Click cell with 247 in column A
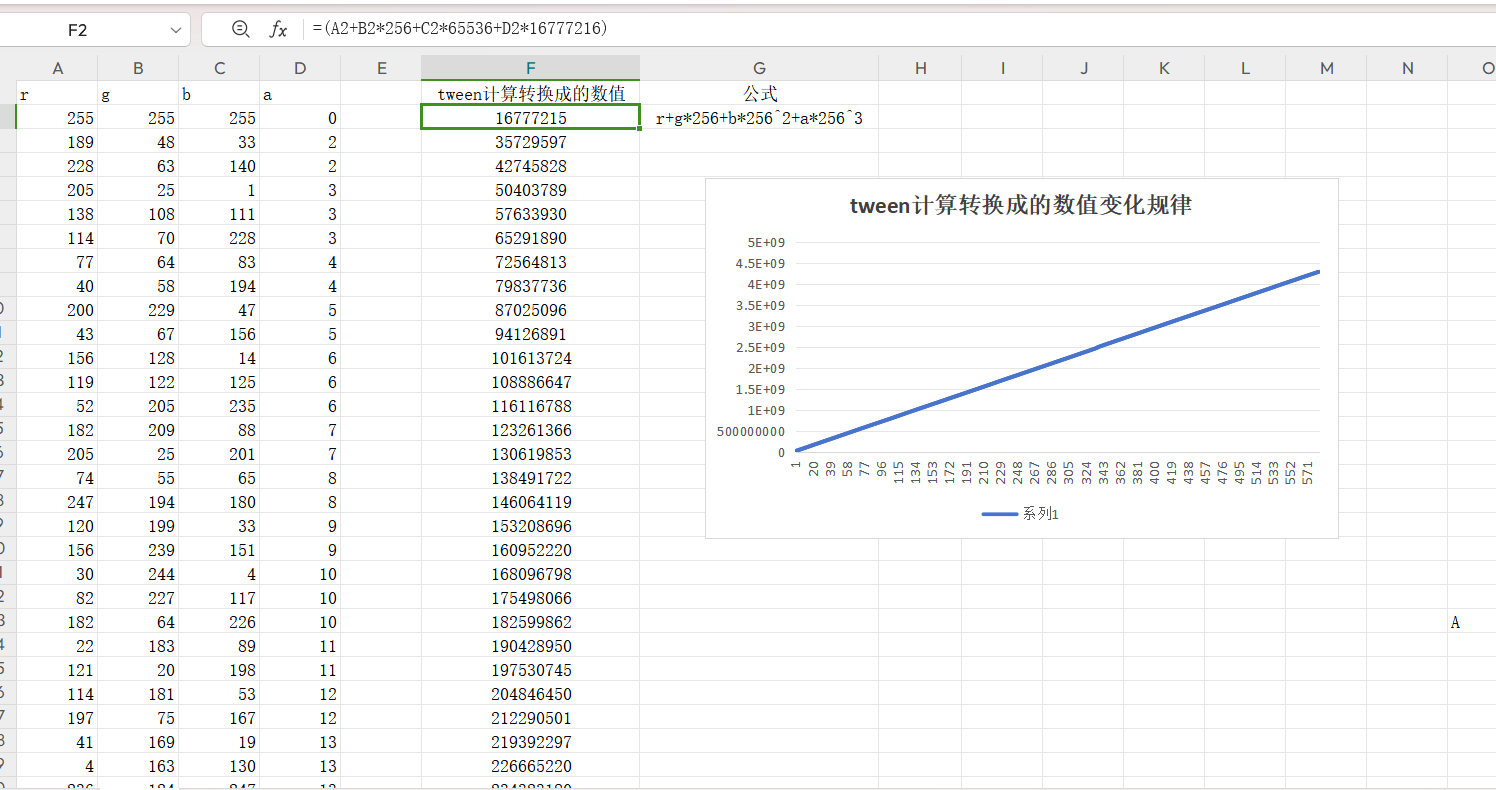The height and width of the screenshot is (790, 1496). (57, 502)
